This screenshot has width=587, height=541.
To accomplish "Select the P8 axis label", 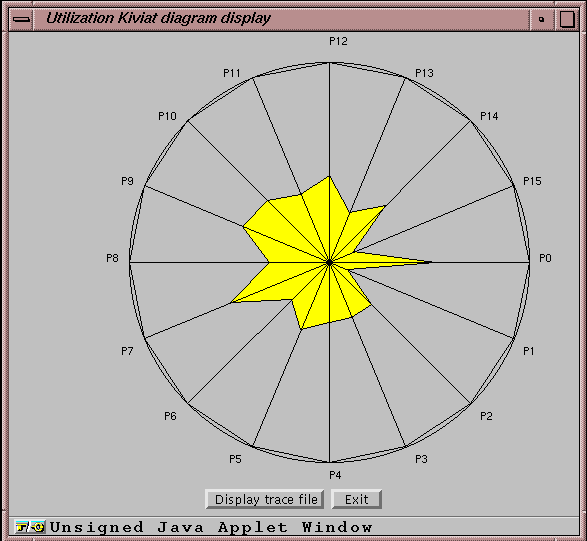I will pyautogui.click(x=112, y=258).
